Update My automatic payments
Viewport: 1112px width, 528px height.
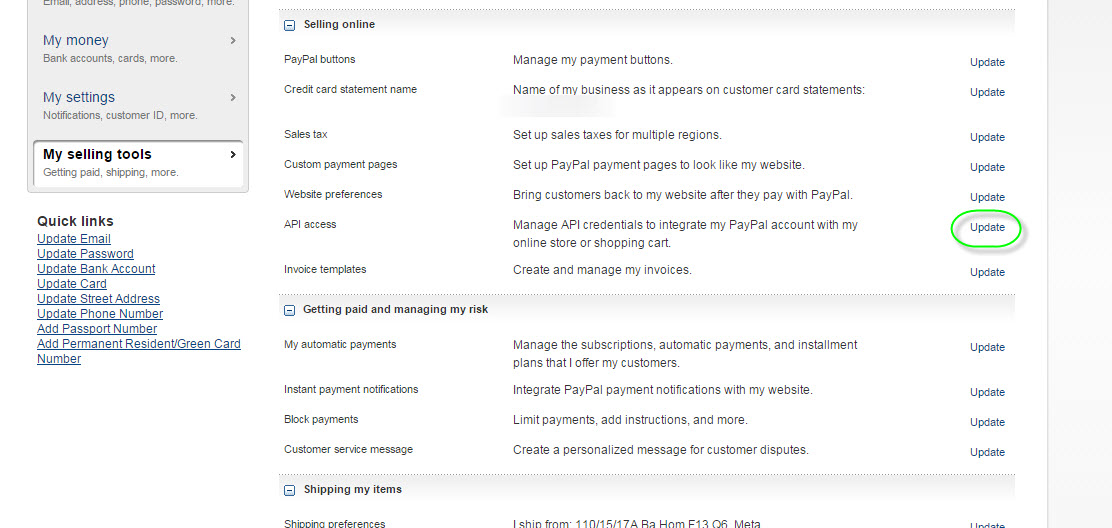click(x=987, y=347)
